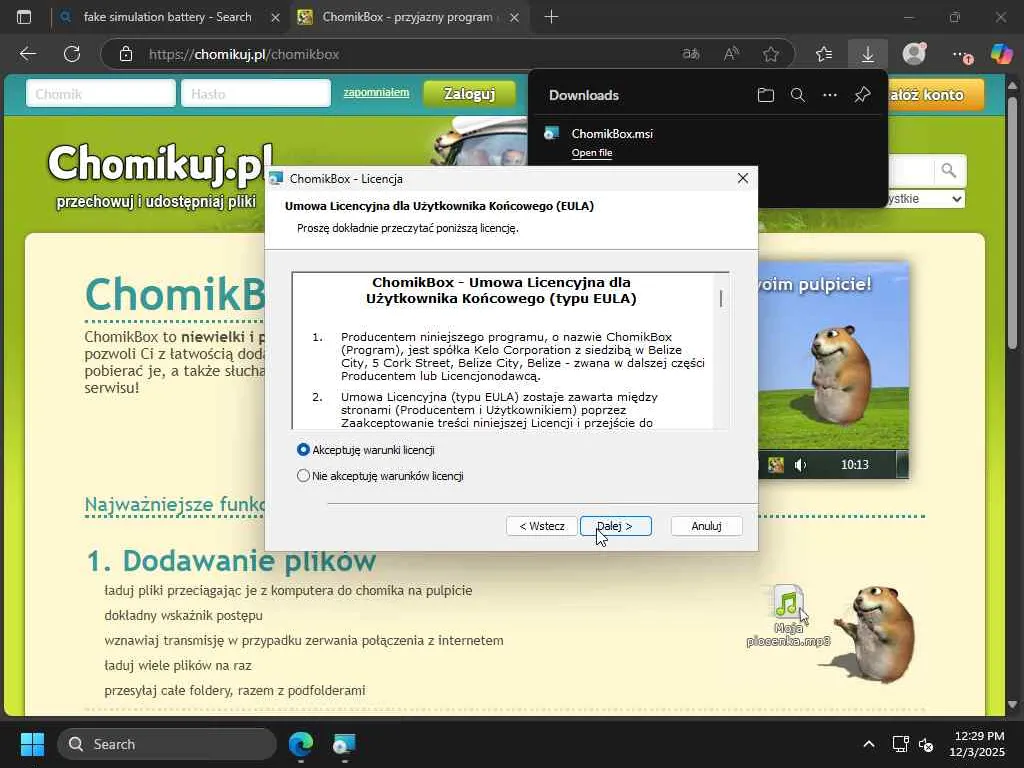Click the 'Hasło' password field
1024x768 pixels.
(256, 93)
